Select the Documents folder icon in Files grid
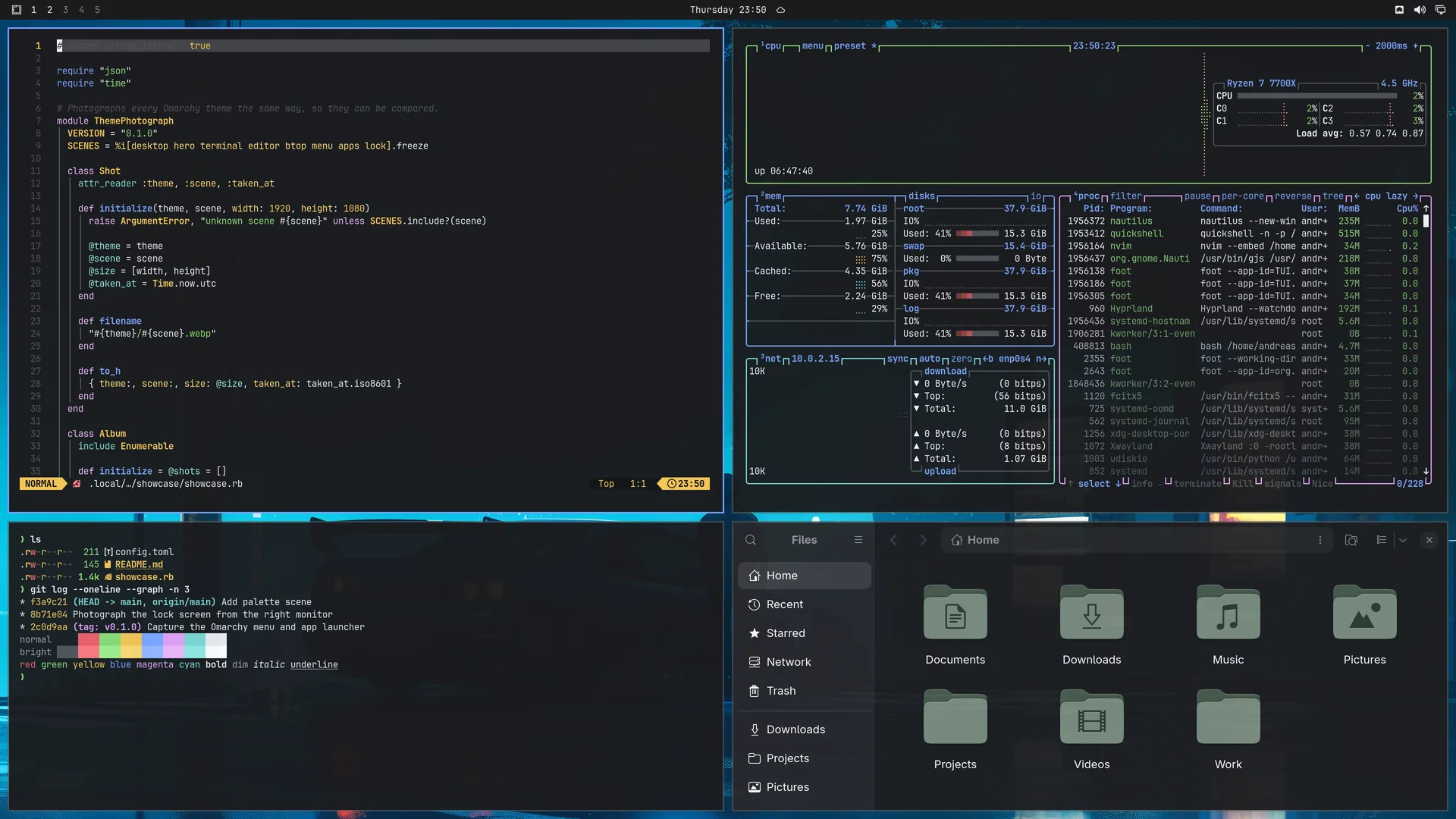 point(955,613)
